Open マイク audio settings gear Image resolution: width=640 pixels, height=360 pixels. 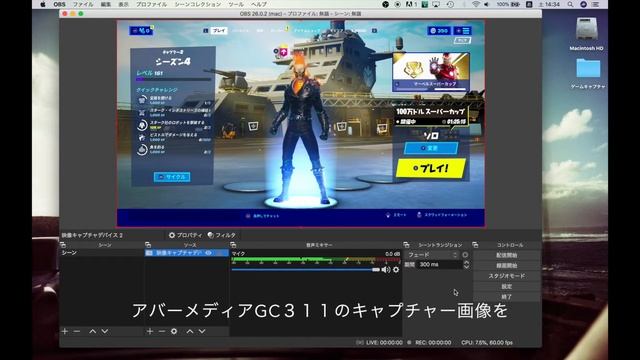point(396,269)
